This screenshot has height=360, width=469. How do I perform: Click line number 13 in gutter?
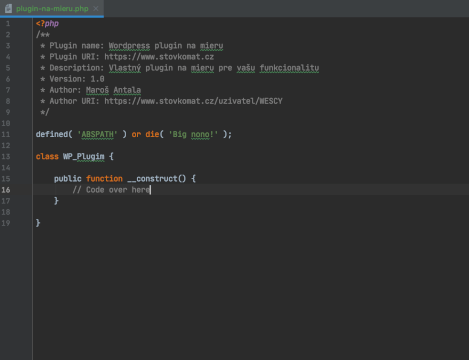click(6, 157)
